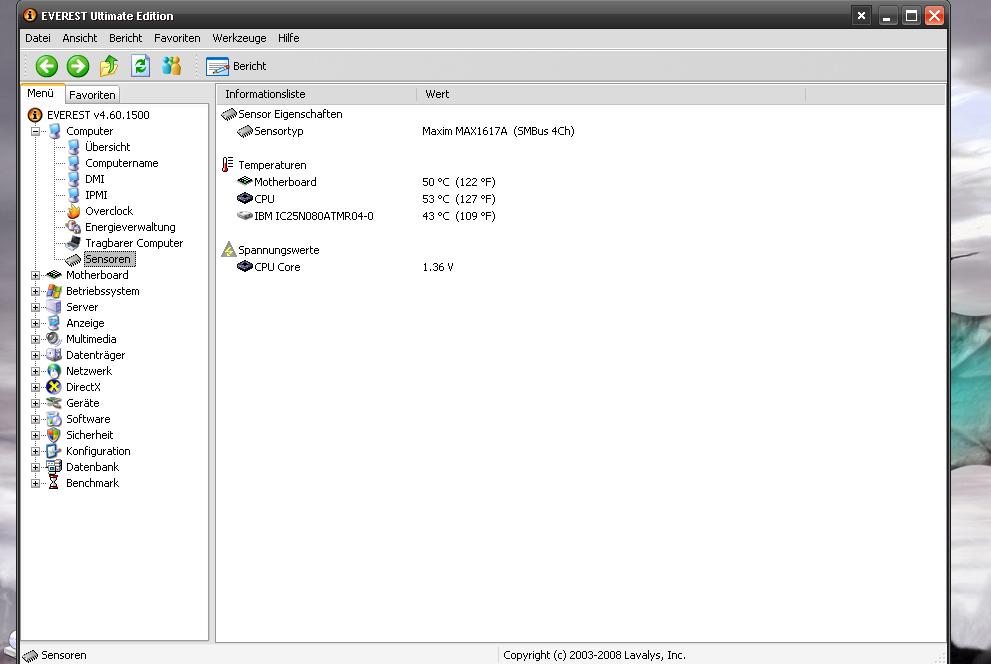Viewport: 991px width, 664px height.
Task: Open the Bericht report button
Action: [236, 66]
